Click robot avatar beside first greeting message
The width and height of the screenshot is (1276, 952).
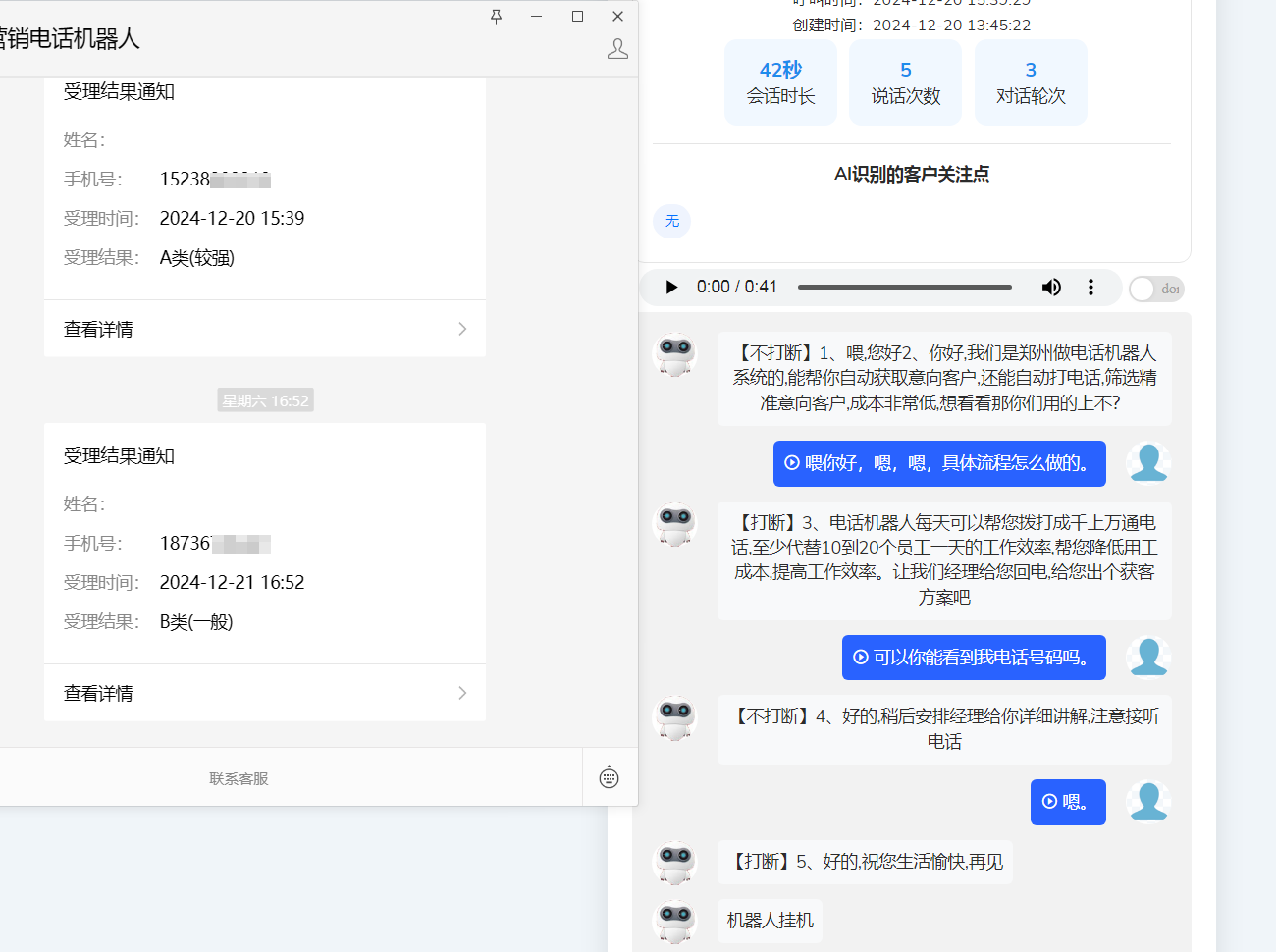(675, 353)
